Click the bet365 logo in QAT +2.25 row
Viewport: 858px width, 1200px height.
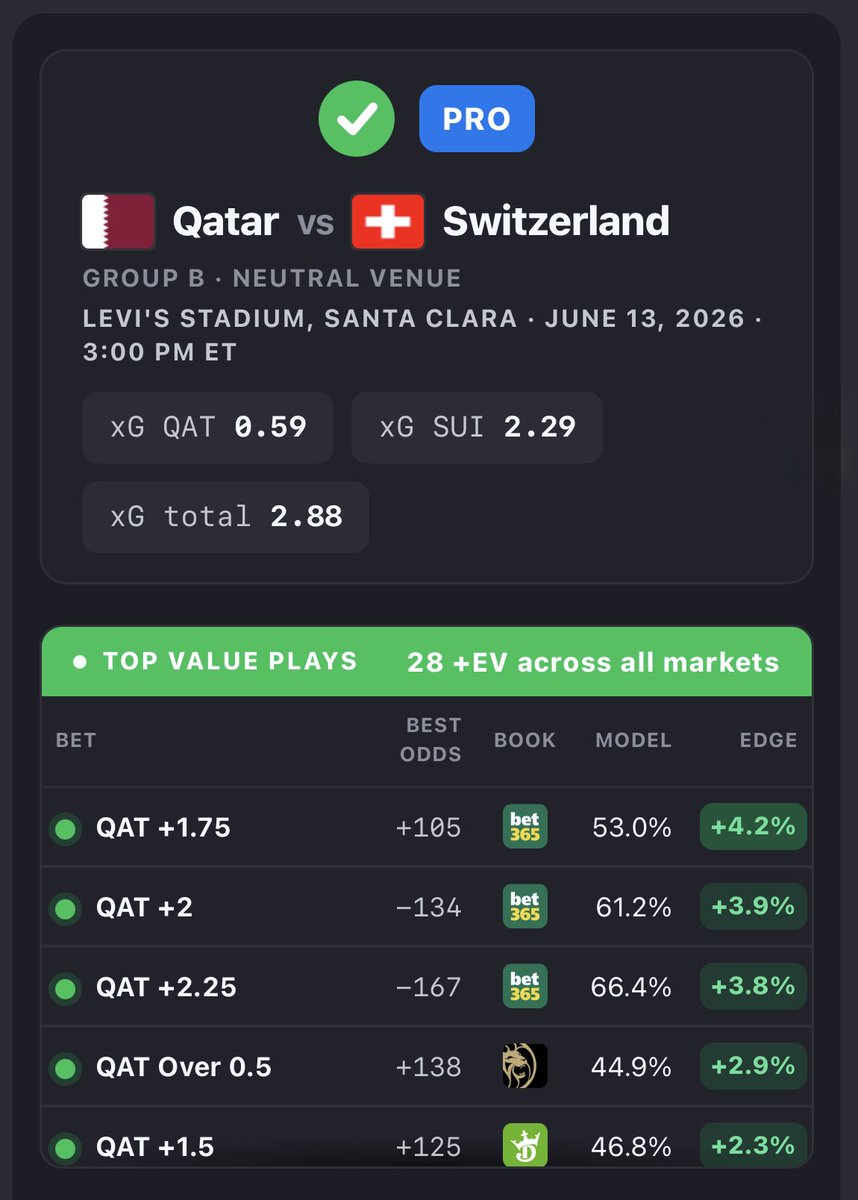[x=525, y=987]
